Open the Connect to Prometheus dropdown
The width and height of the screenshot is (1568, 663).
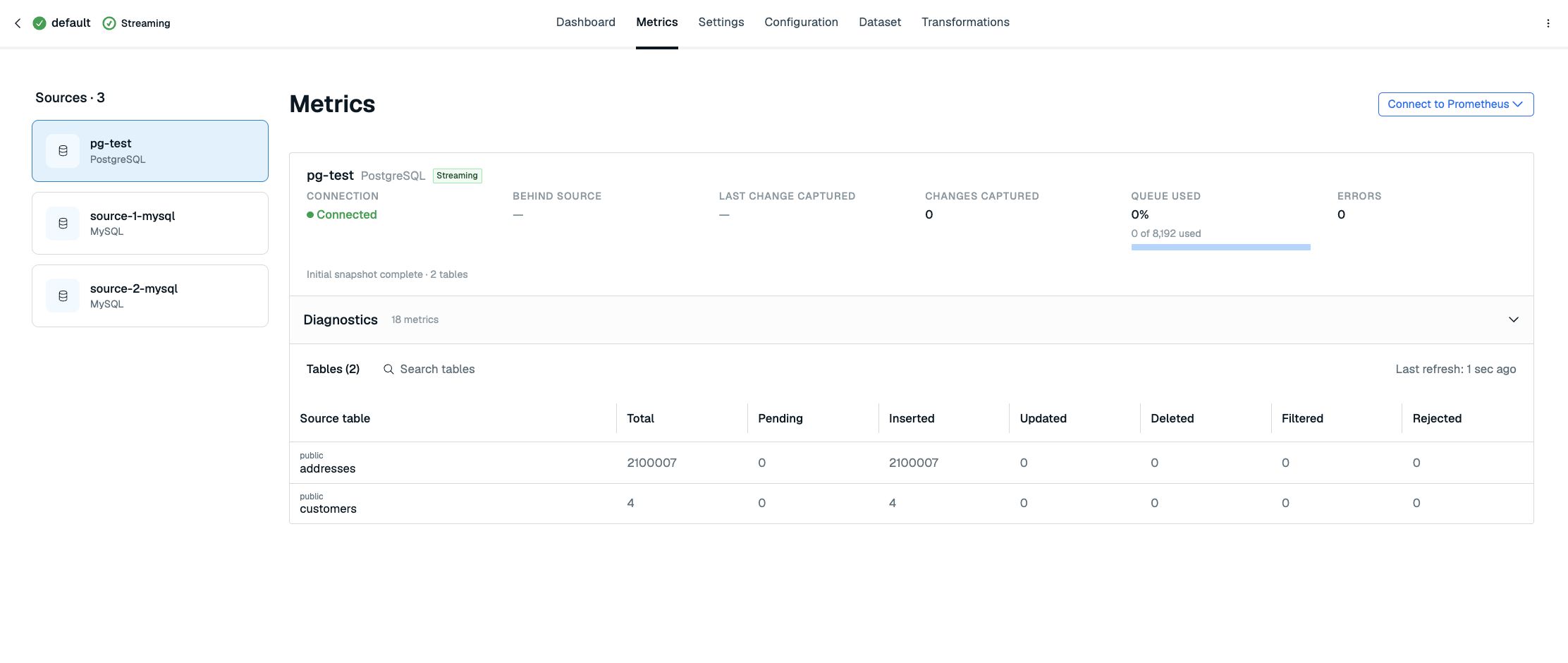(1456, 104)
